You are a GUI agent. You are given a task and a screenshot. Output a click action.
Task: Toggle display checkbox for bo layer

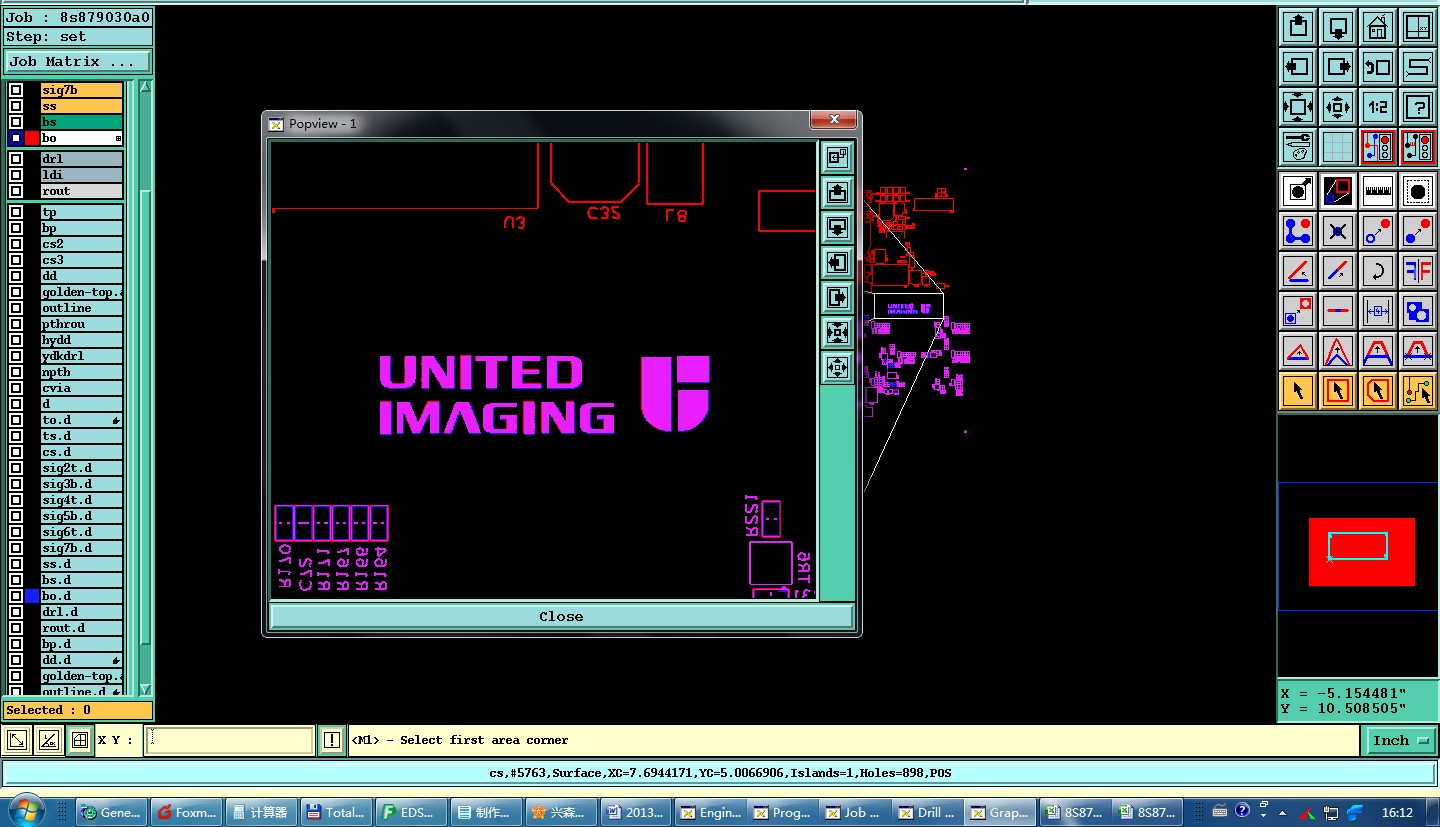point(16,138)
